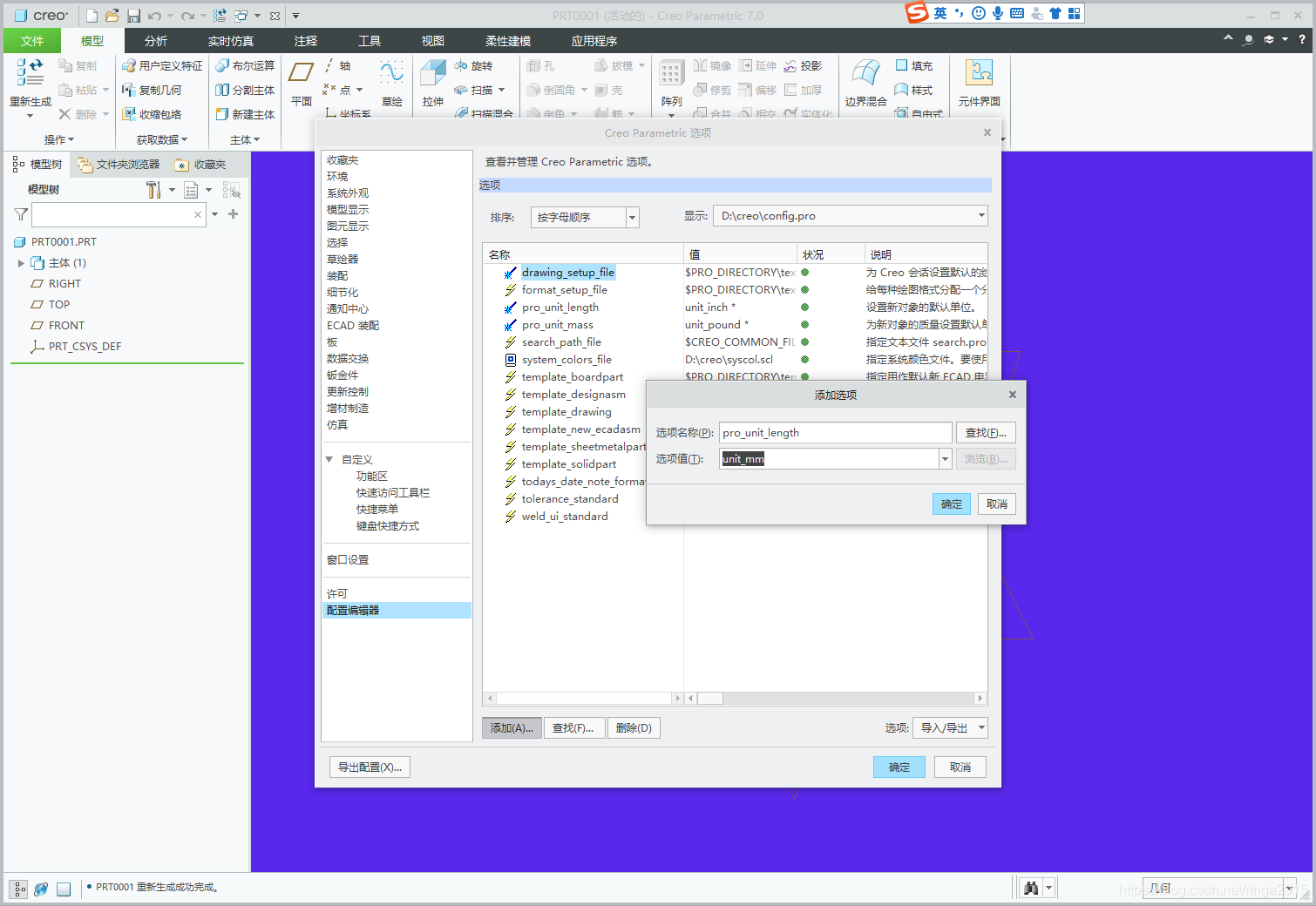Click the 重新生成 regenerate icon
The height and width of the screenshot is (906, 1316).
point(31,72)
